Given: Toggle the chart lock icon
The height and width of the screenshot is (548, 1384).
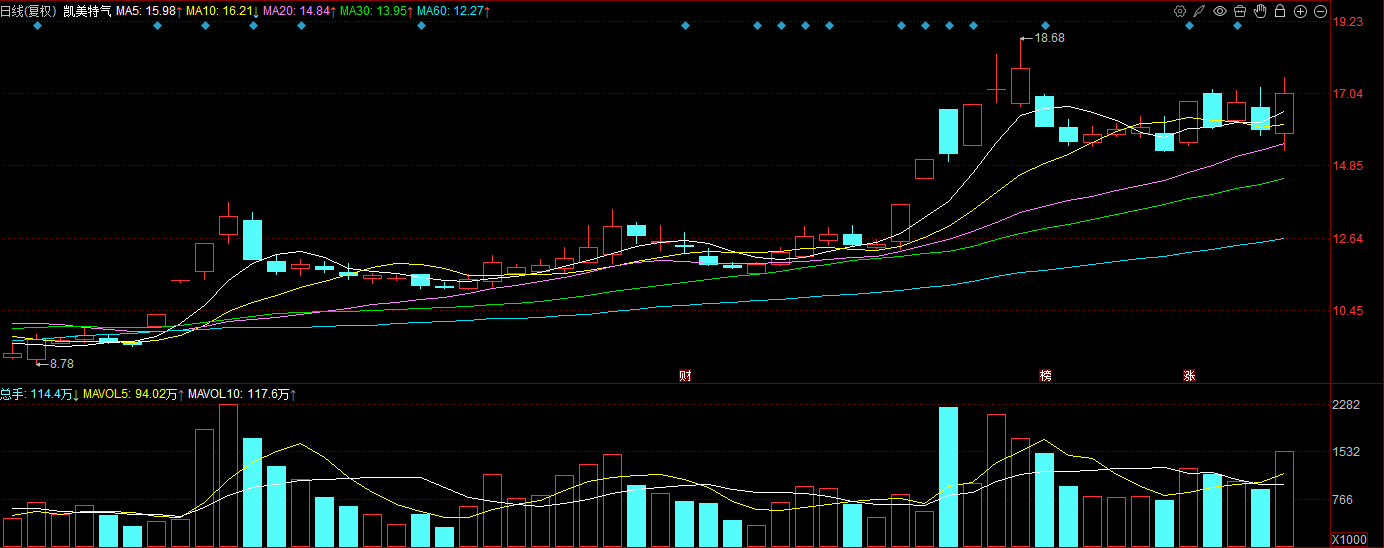Looking at the screenshot, I should (1280, 11).
